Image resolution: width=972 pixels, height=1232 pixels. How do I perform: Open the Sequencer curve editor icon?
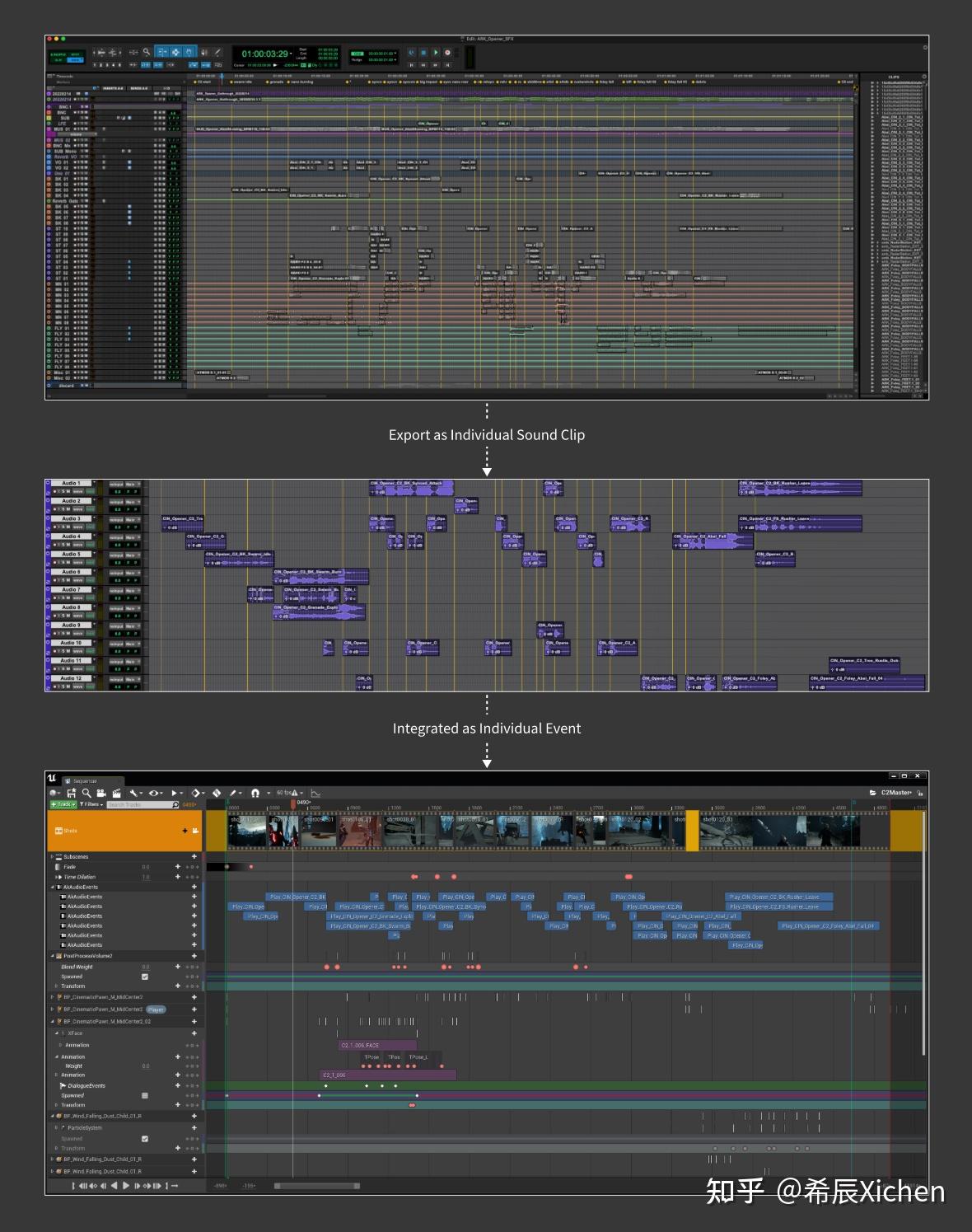(x=315, y=794)
